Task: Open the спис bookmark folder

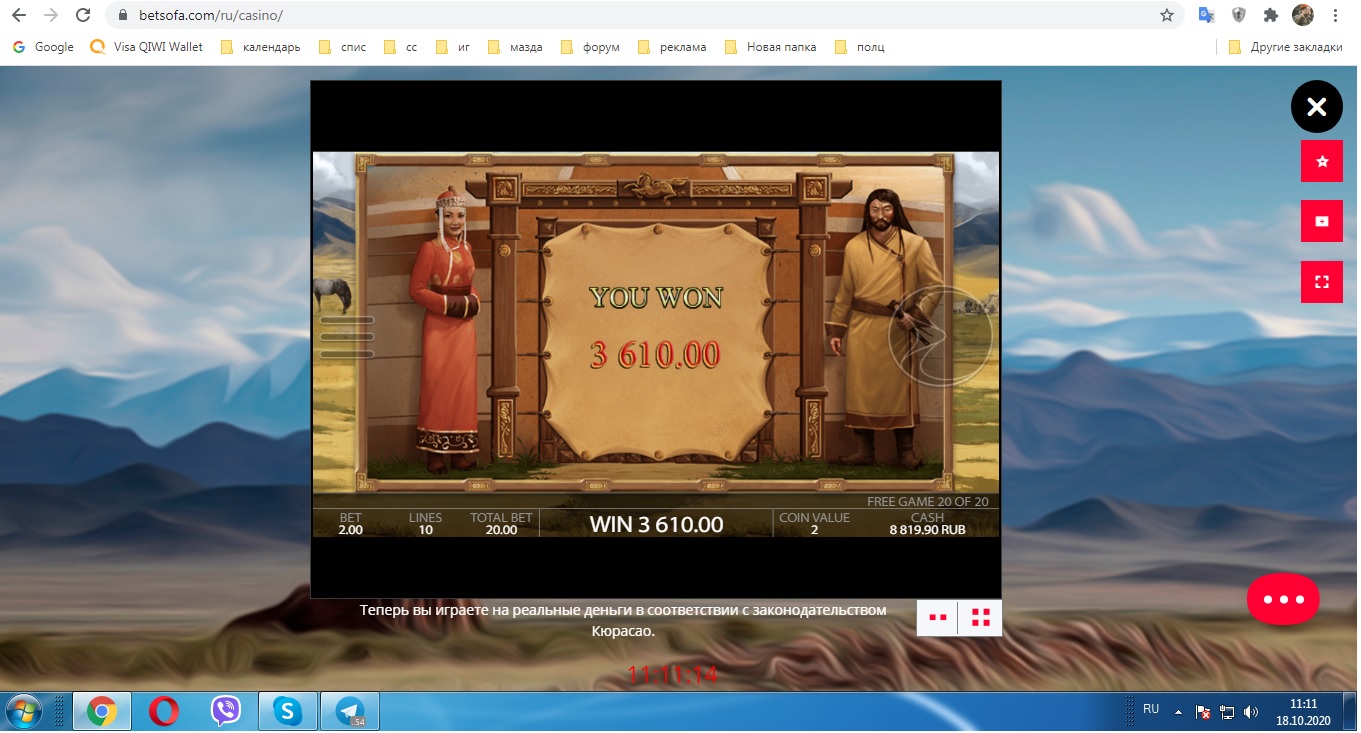Action: click(x=343, y=47)
